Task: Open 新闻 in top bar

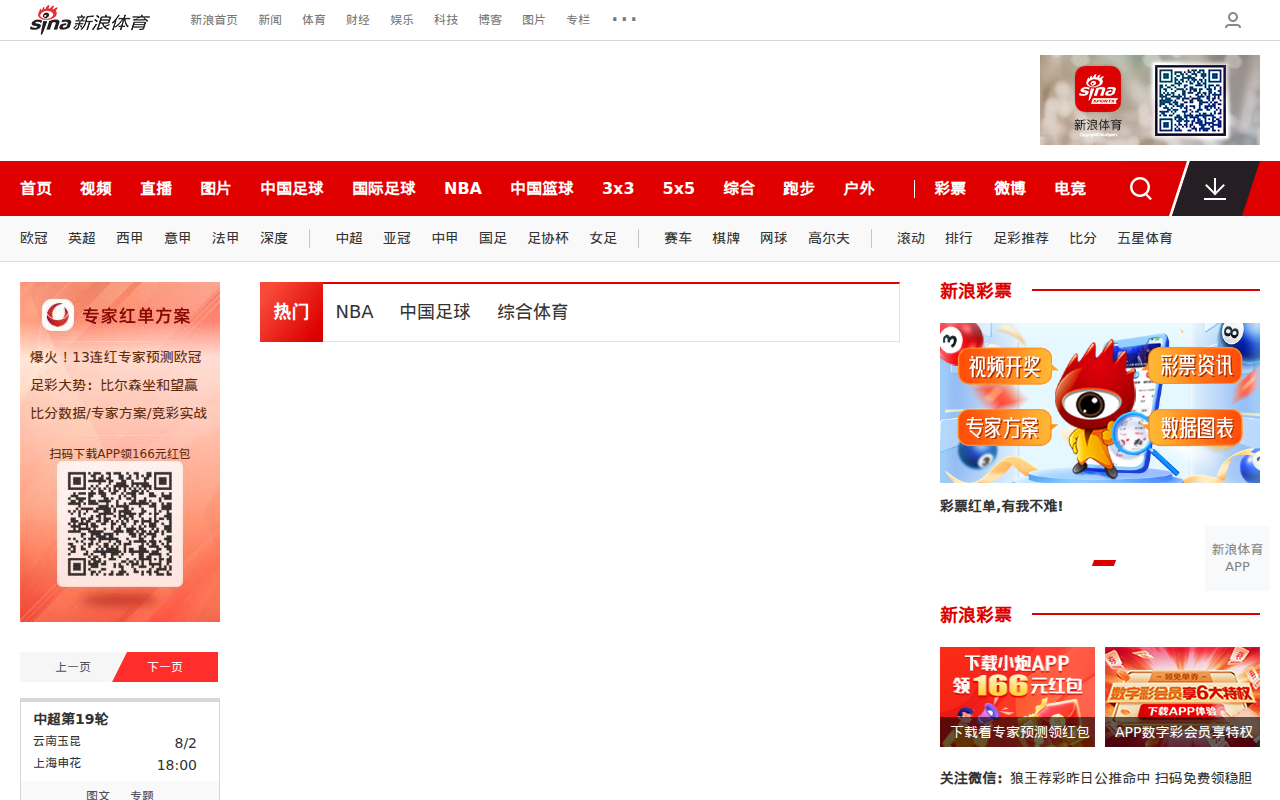Action: pyautogui.click(x=270, y=20)
